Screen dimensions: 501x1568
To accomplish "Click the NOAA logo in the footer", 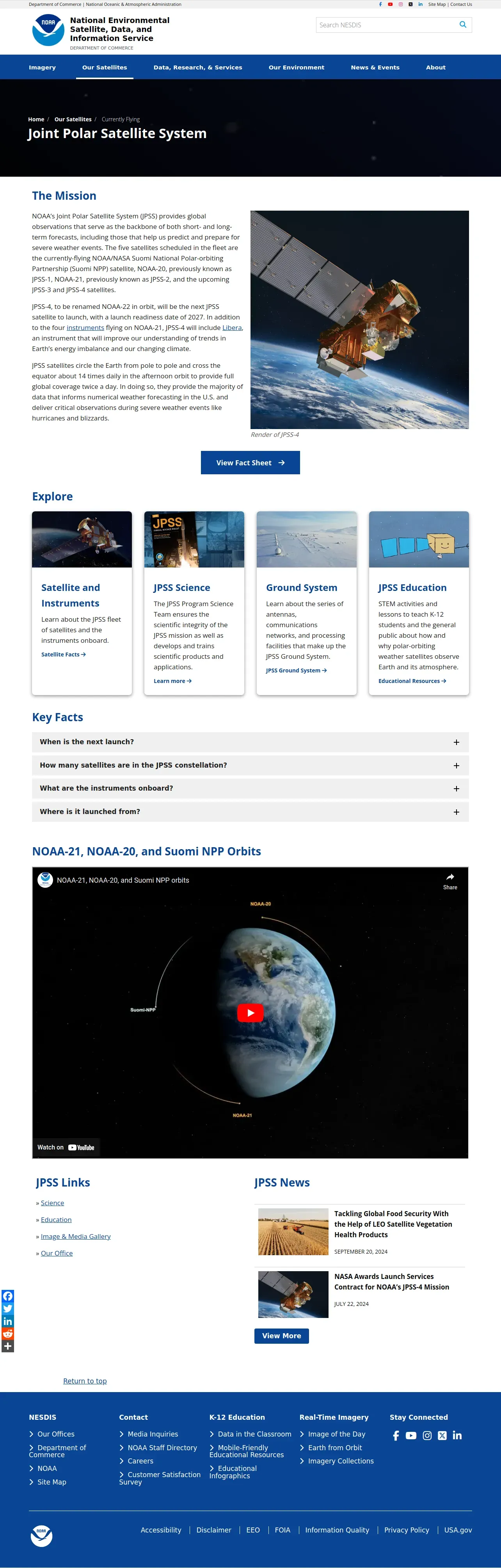I will tap(41, 1536).
